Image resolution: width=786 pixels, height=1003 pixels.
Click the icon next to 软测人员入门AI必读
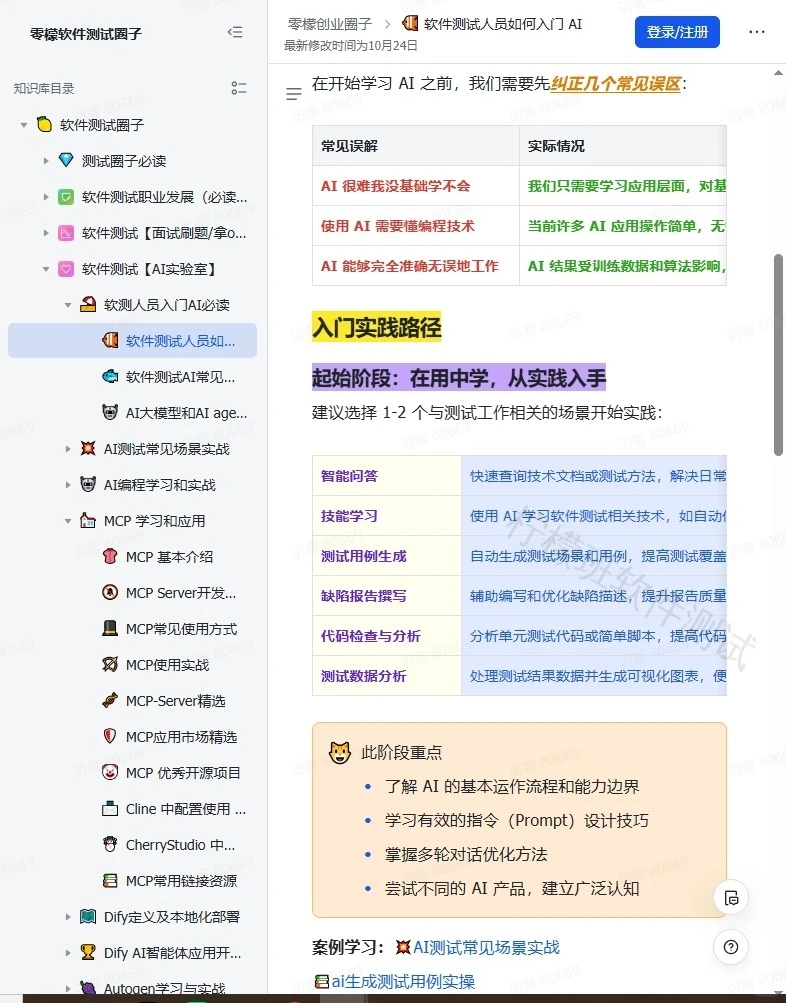coord(88,304)
